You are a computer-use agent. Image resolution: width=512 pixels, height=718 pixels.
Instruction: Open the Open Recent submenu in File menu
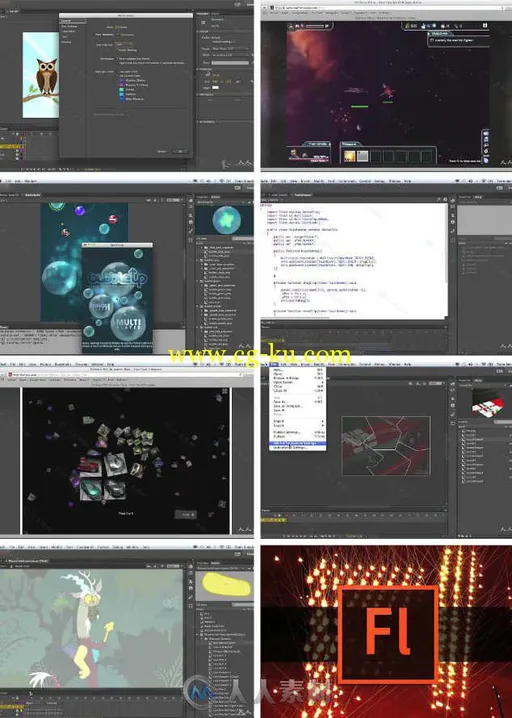click(298, 382)
